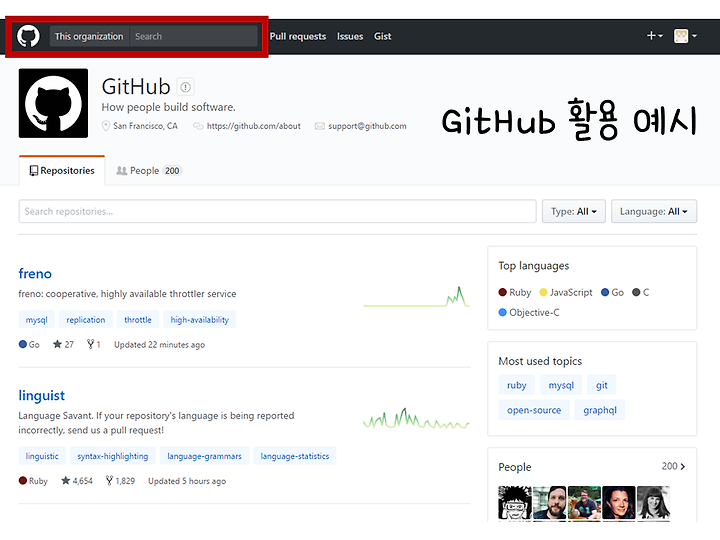Click the organization report flag icon beside GitHub

click(x=186, y=87)
